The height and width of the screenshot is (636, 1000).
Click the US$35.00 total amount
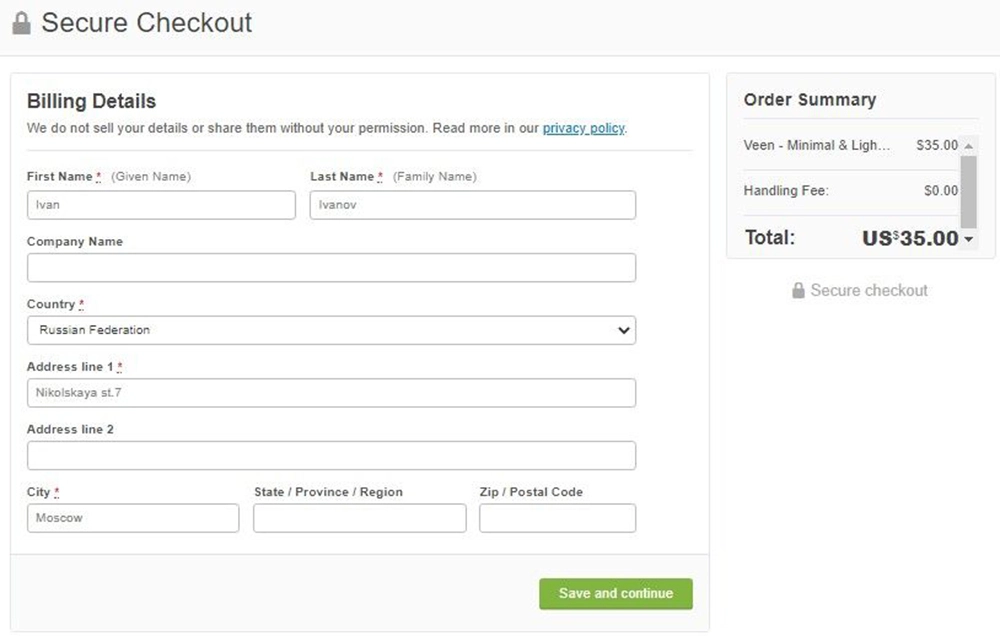pos(910,239)
